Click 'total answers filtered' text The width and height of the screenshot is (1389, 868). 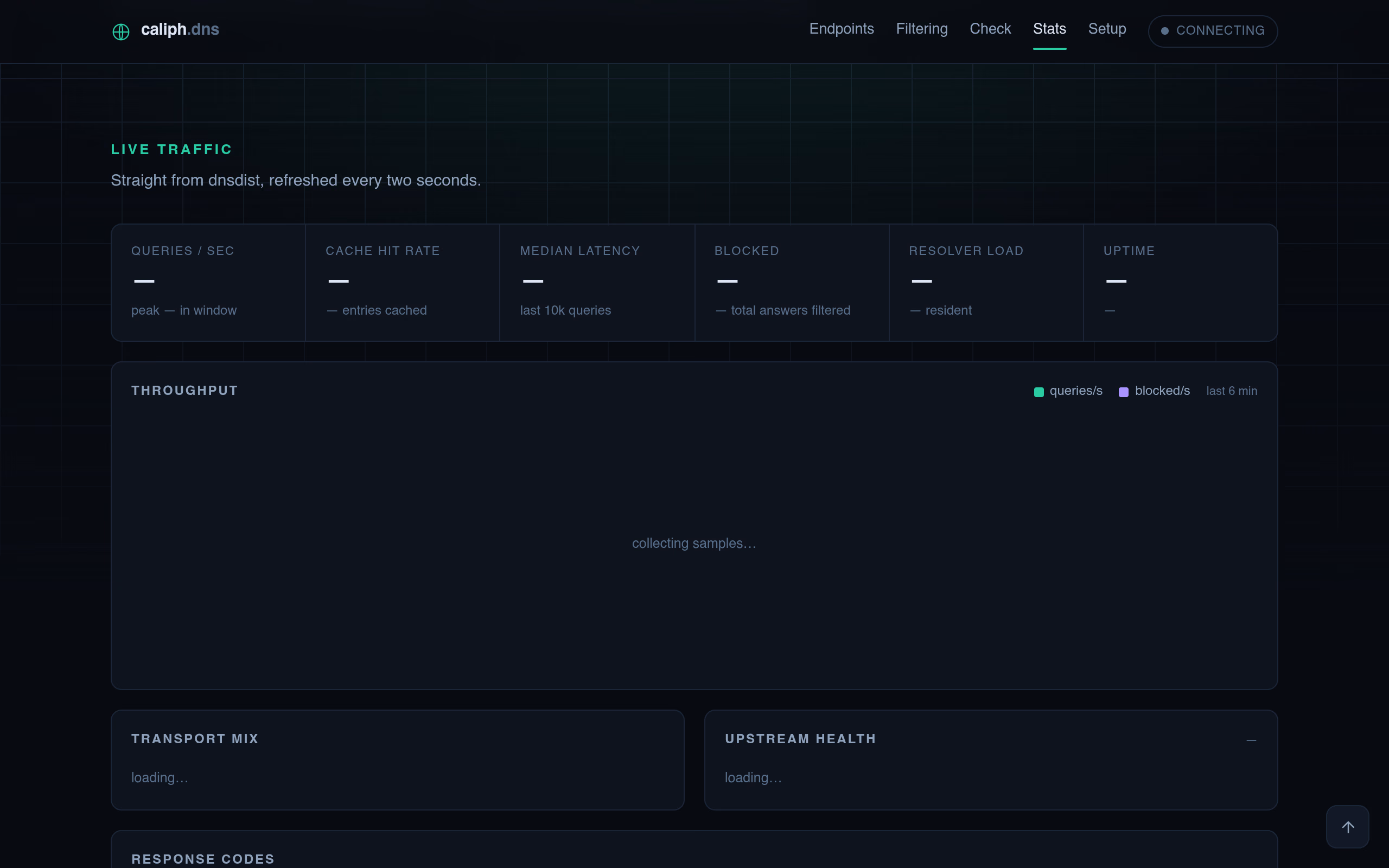point(791,310)
